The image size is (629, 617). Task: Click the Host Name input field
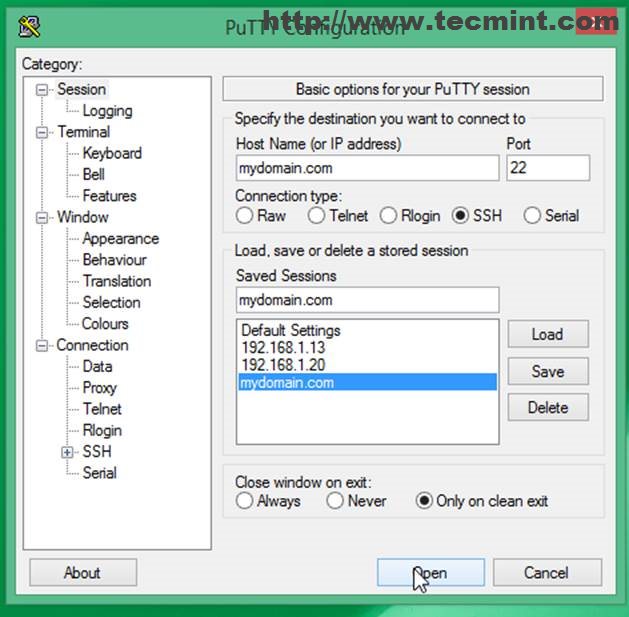tap(367, 168)
